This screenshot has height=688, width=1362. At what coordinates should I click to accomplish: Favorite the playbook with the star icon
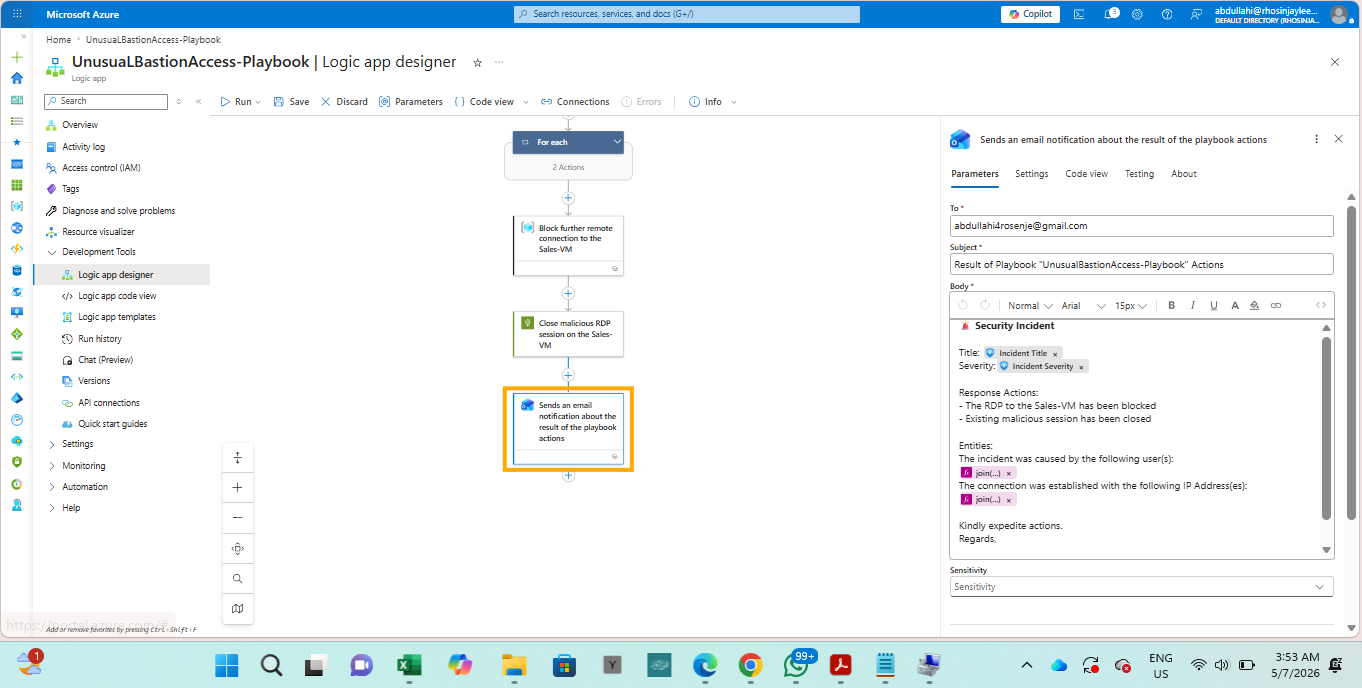pyautogui.click(x=477, y=63)
